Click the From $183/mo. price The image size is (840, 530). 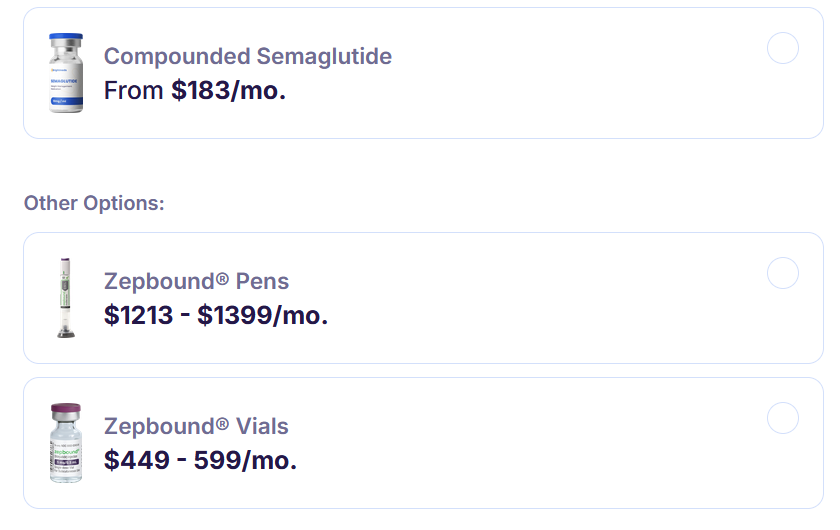[195, 90]
